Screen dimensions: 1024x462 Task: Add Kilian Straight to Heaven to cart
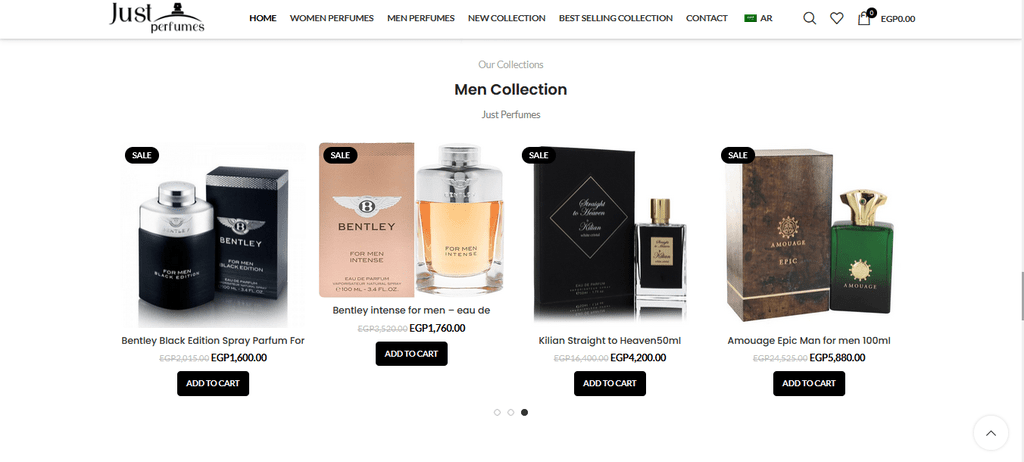(x=610, y=384)
